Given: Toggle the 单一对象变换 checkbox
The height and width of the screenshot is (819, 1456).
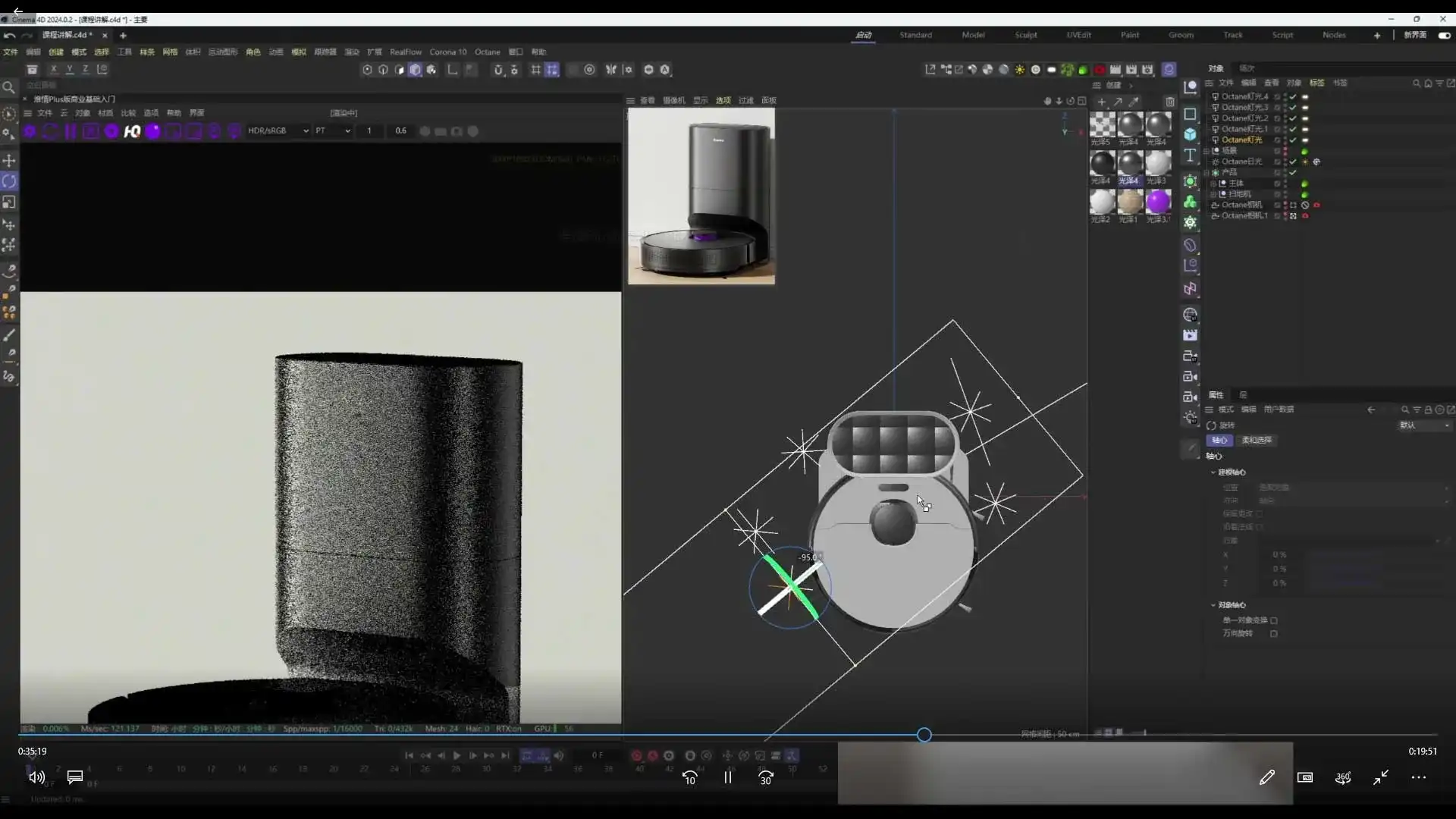Looking at the screenshot, I should [x=1274, y=620].
